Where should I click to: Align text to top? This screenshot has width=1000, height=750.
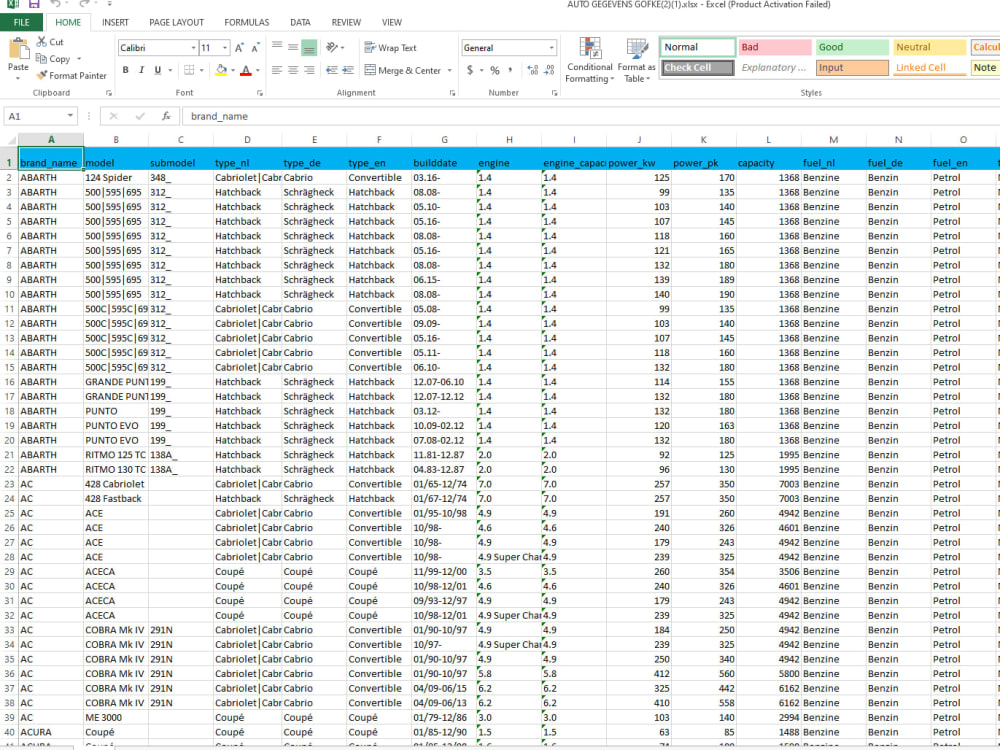pyautogui.click(x=277, y=47)
